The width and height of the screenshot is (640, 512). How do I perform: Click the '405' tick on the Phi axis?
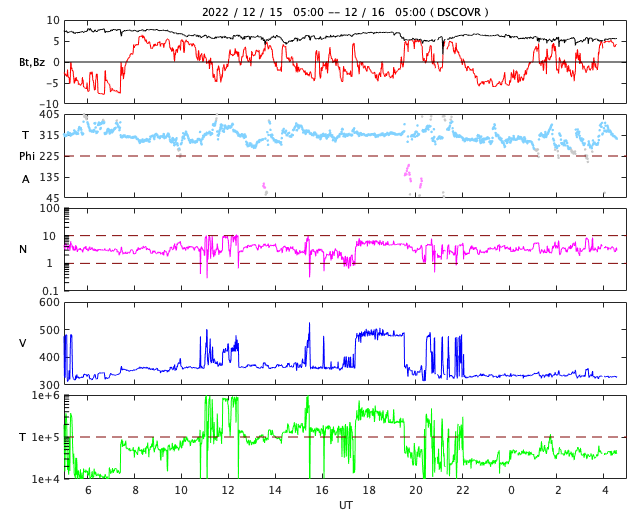click(x=49, y=115)
